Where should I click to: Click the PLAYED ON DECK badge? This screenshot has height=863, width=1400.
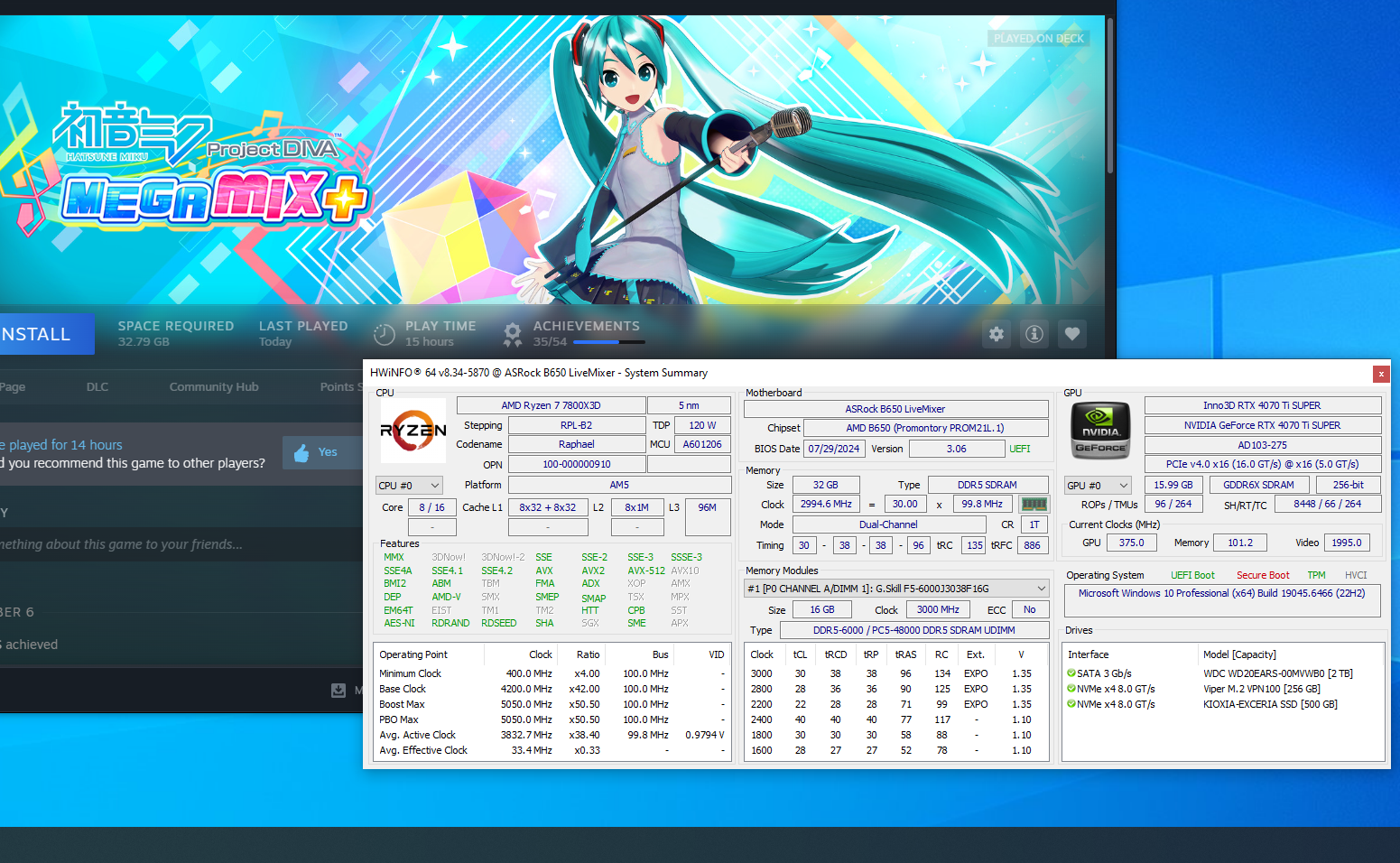pos(1039,39)
